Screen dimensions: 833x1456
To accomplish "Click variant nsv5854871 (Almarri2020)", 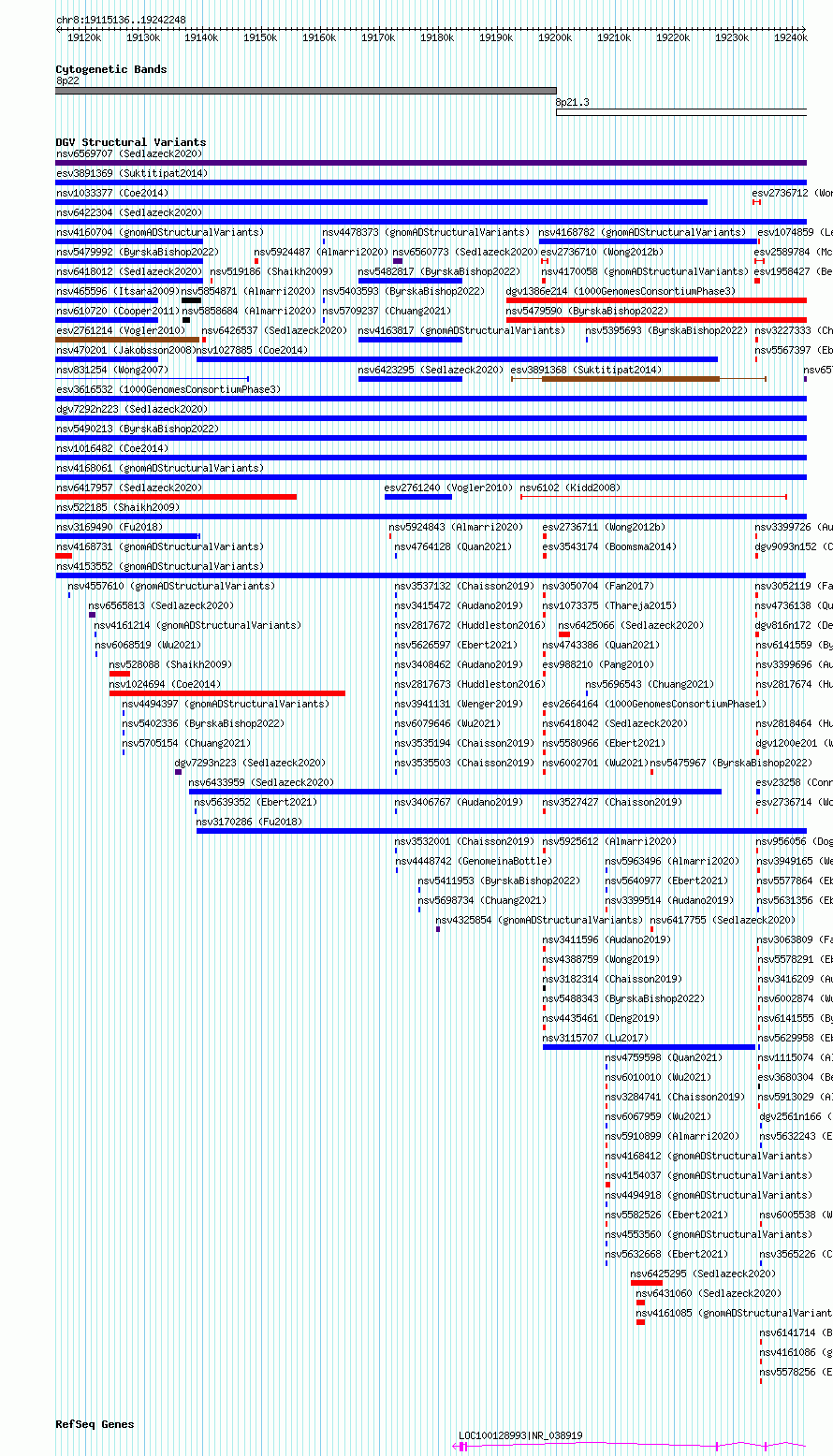I will point(249,291).
